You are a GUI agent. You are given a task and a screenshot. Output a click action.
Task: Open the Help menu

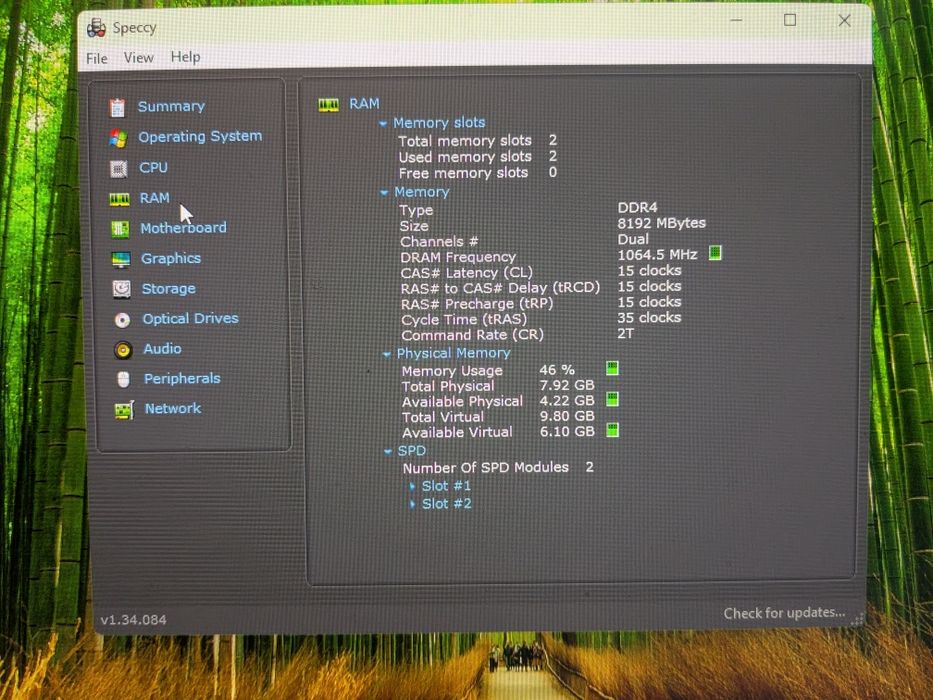pos(186,57)
